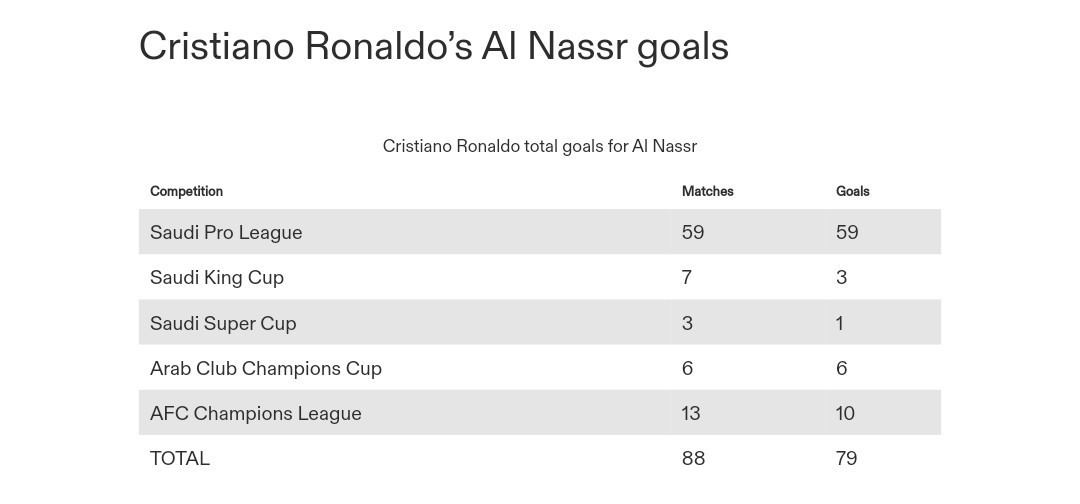Click the Matches column header

pos(707,191)
